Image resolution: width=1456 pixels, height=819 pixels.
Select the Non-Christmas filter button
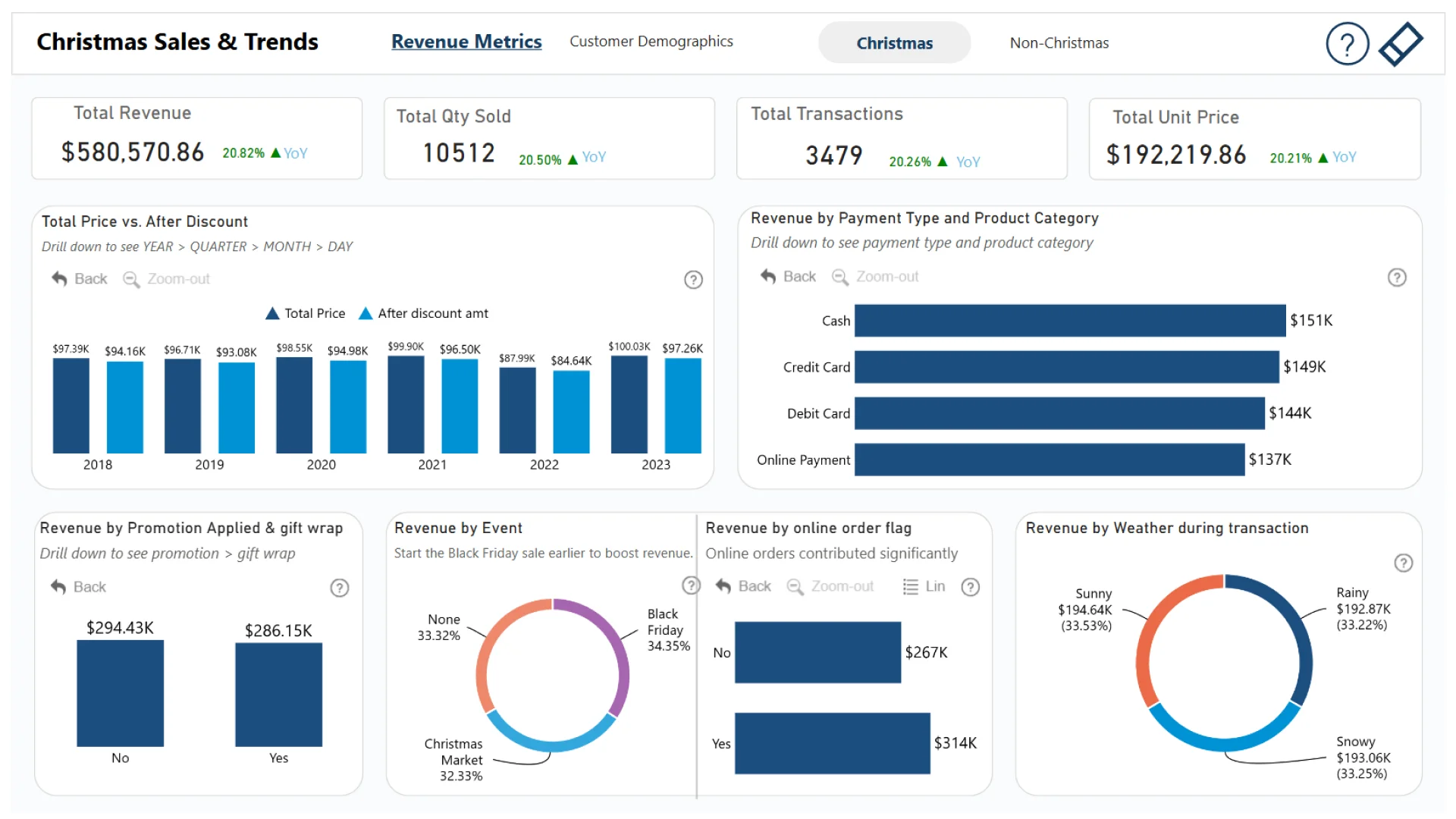coord(1059,43)
